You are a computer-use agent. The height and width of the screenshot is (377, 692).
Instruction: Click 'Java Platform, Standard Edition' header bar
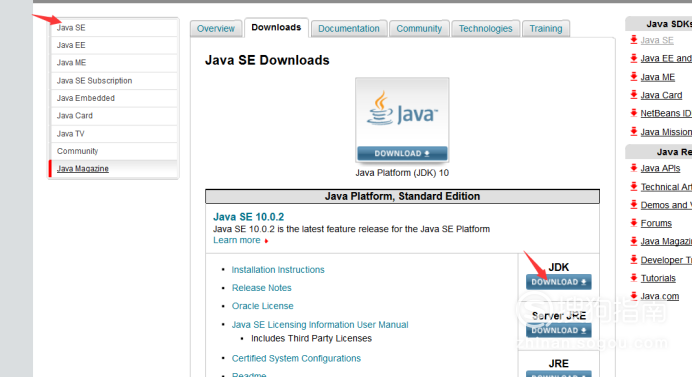(402, 196)
